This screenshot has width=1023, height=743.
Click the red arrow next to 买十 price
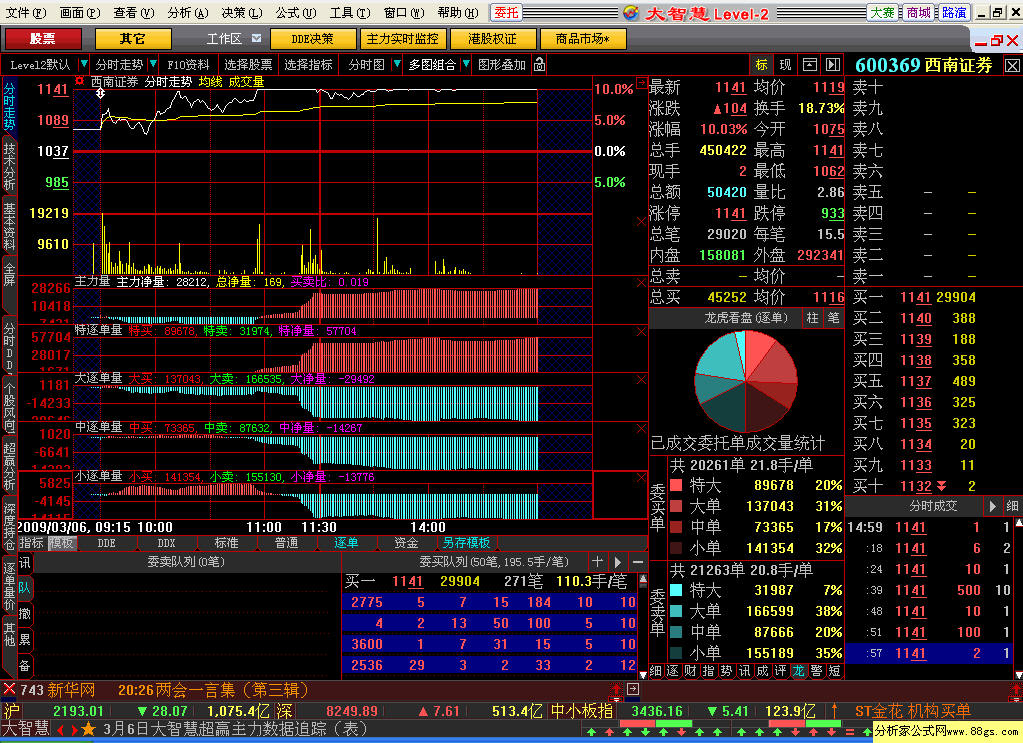941,486
